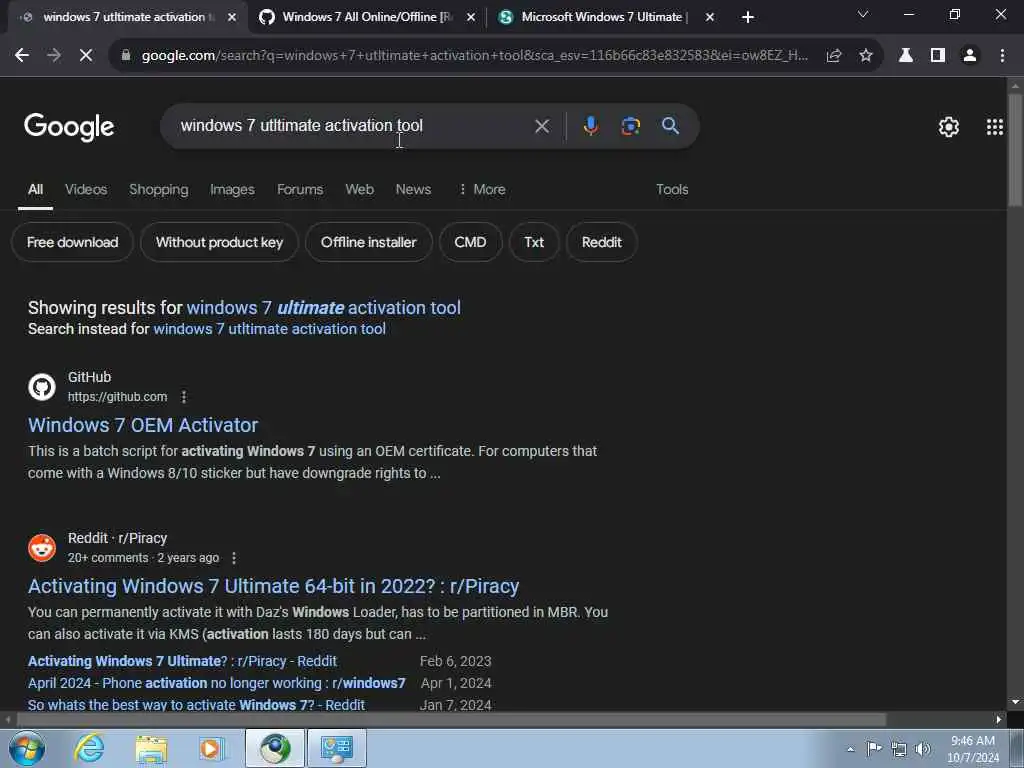Go back to the previous page
The image size is (1024, 768).
click(x=22, y=56)
